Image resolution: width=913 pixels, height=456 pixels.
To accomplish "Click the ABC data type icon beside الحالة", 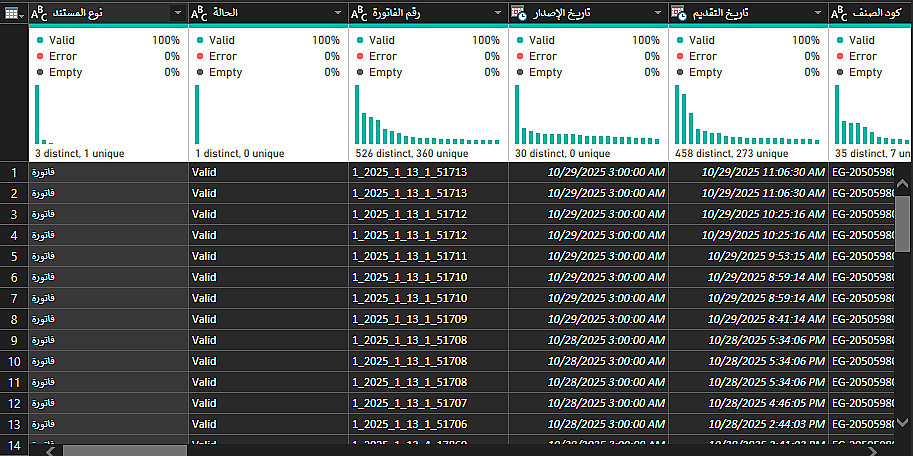I will tap(199, 13).
